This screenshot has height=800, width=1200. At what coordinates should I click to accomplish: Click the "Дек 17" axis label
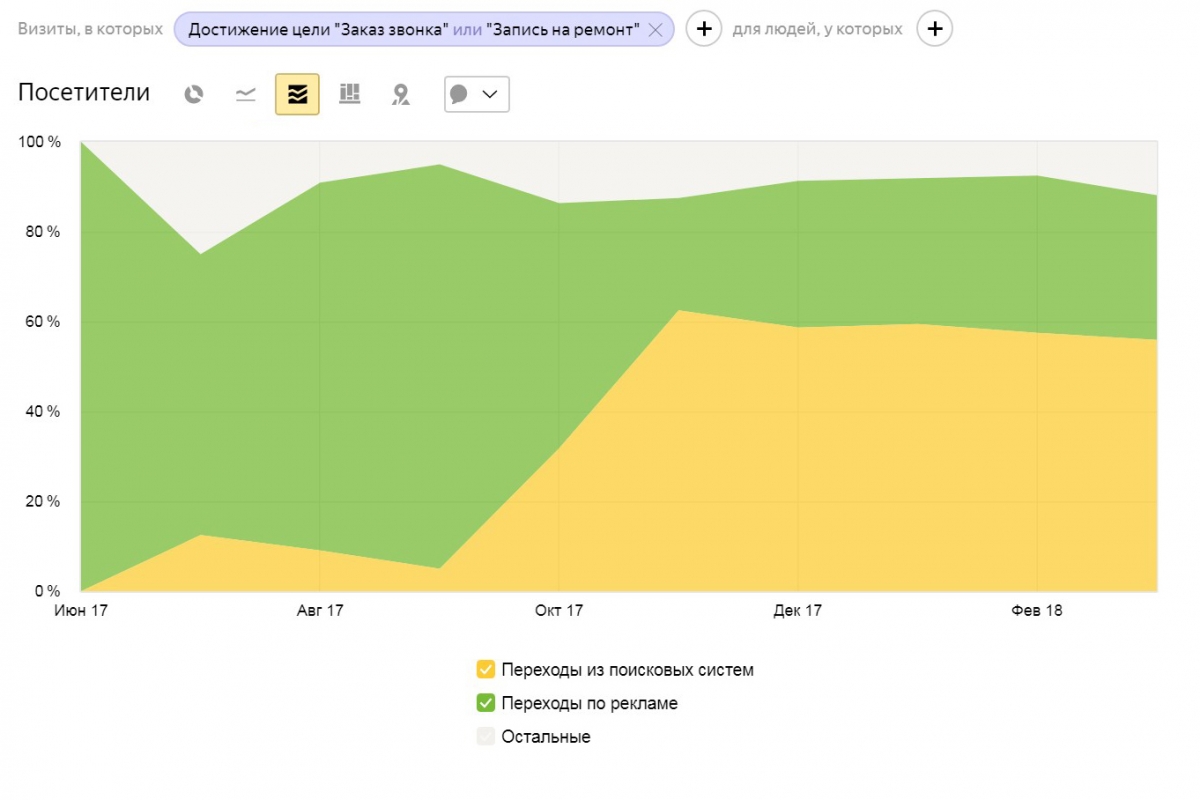tap(798, 610)
